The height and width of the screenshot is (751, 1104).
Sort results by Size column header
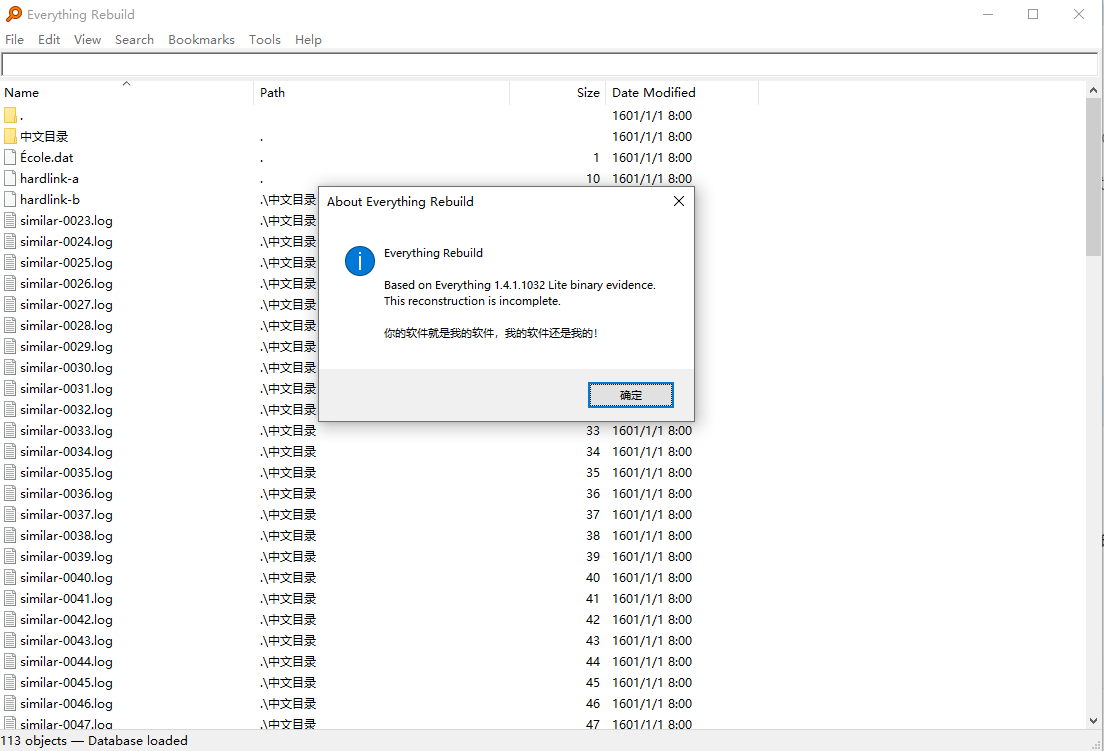click(x=558, y=92)
